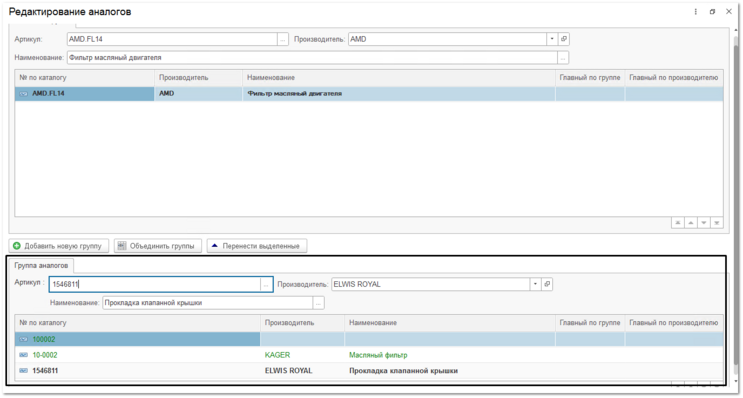Sort upper table by № по каталогу header
The width and height of the screenshot is (743, 398).
tap(85, 78)
